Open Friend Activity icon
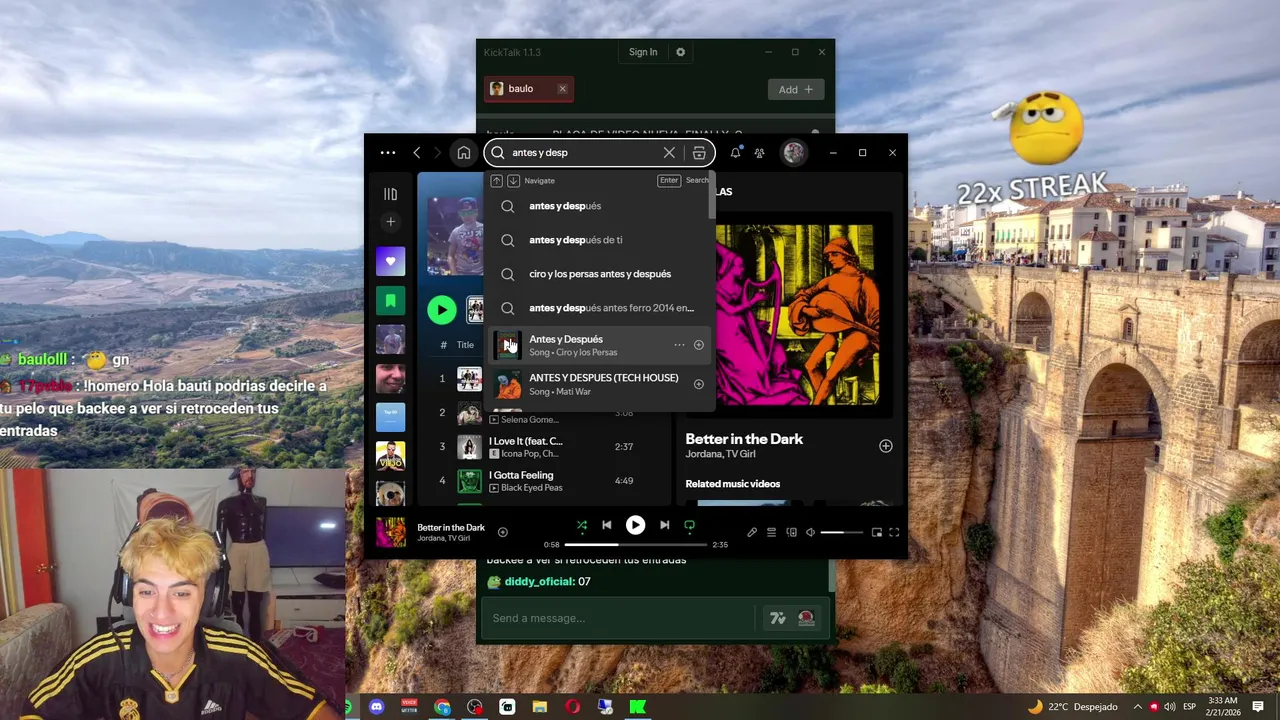 [x=760, y=153]
